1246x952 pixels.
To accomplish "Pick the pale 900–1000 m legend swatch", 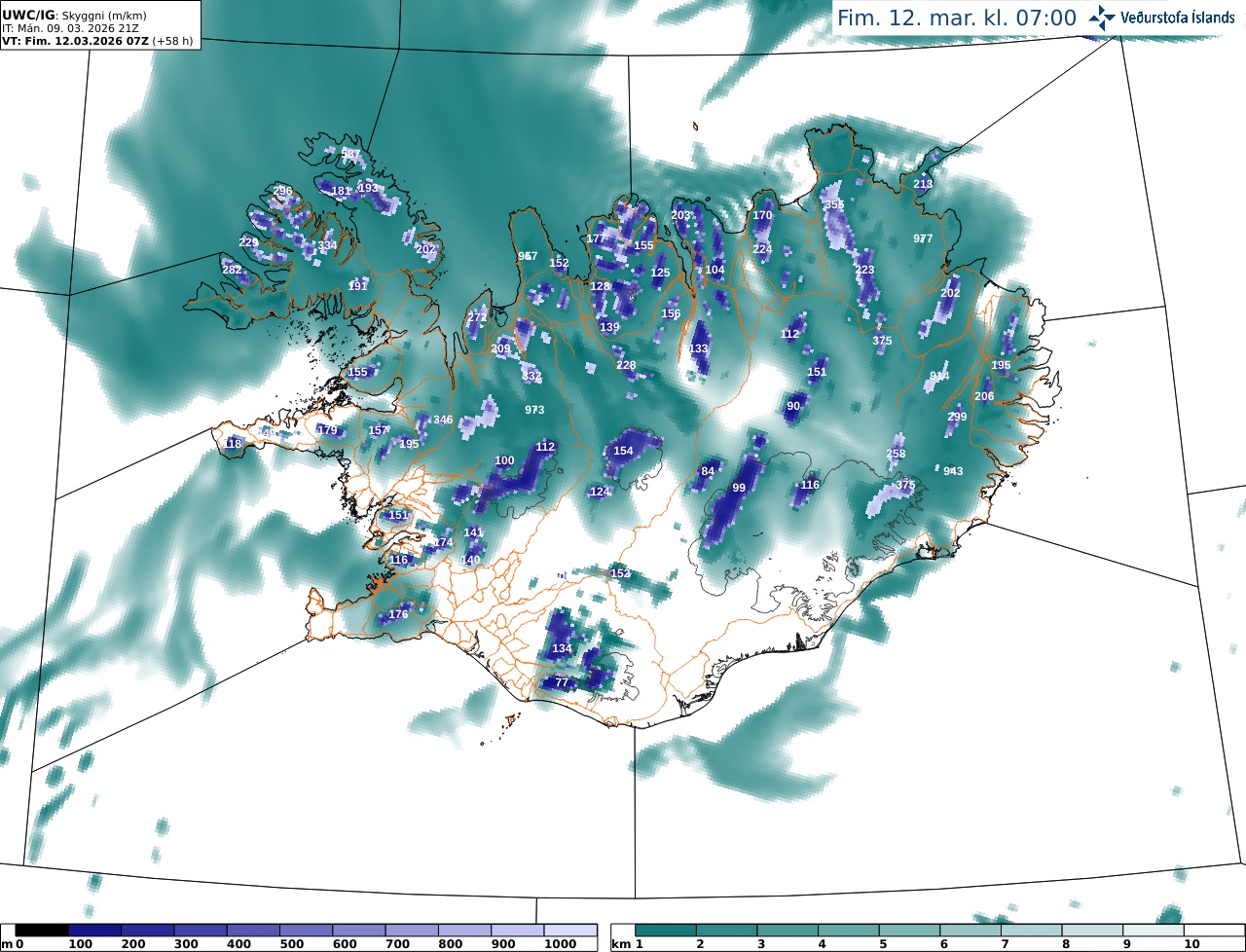I will 517,931.
